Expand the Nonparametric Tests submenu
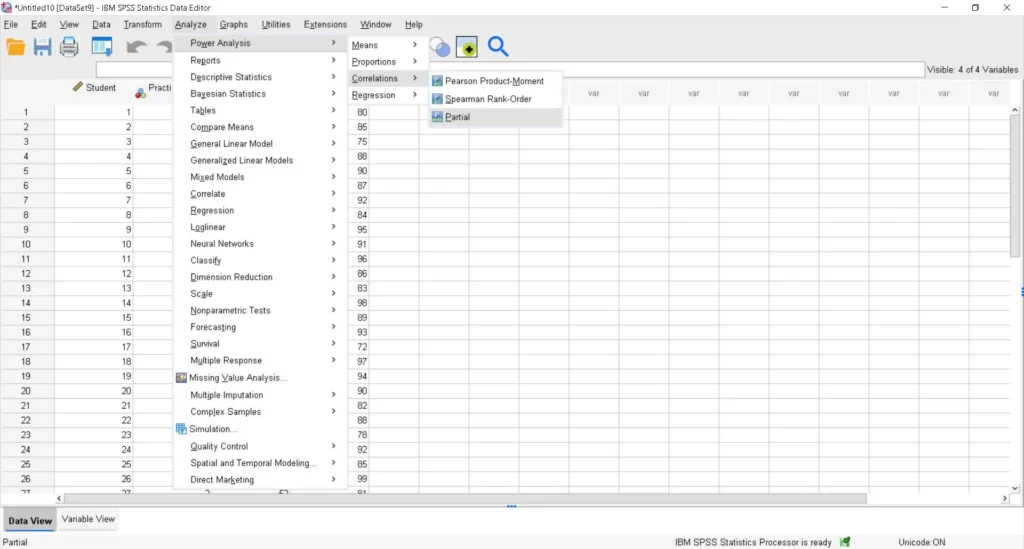The image size is (1024, 549). pos(259,311)
